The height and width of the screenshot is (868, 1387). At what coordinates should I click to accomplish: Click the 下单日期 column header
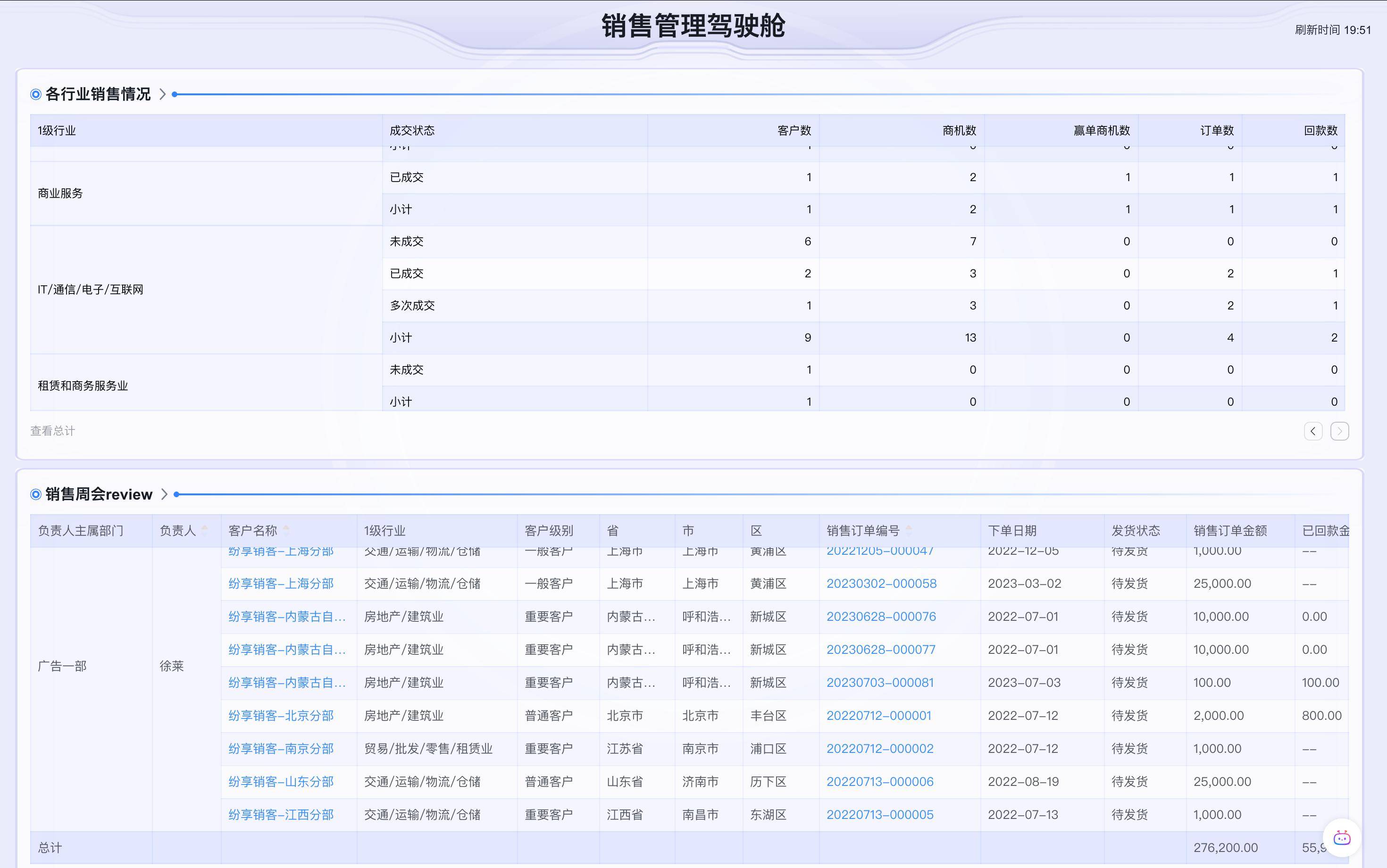1011,530
